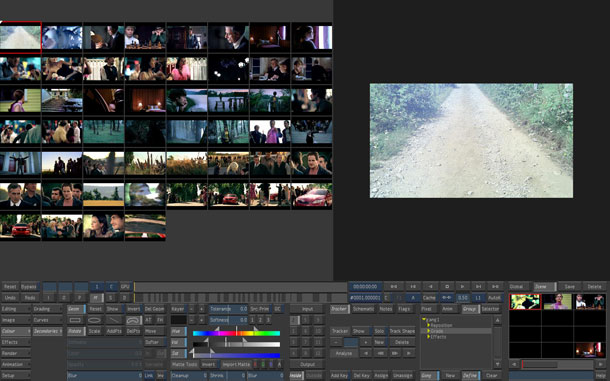Choose the freeform shape geometry tool
This screenshot has height=381, width=610.
134,320
